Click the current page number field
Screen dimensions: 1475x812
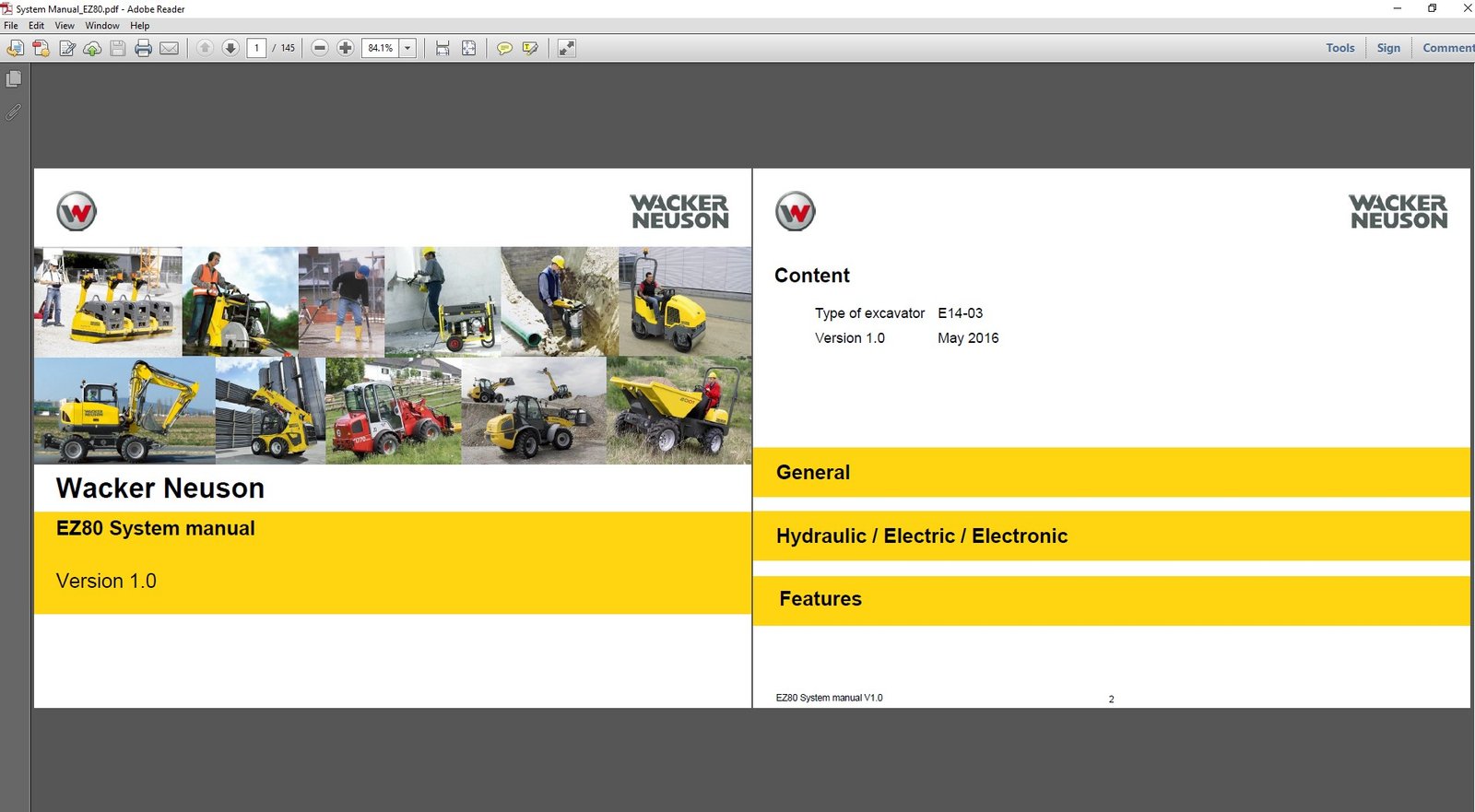[257, 48]
